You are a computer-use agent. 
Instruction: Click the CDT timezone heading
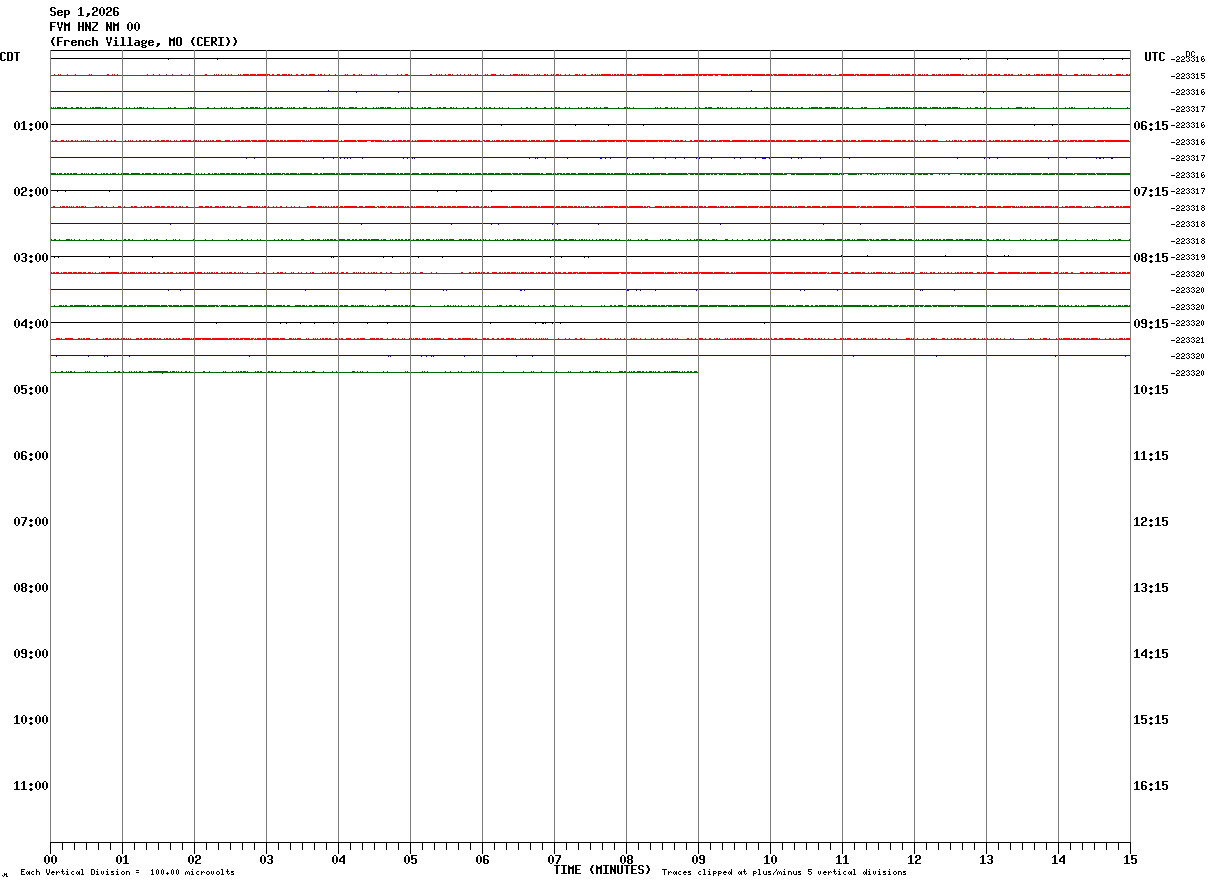tap(10, 57)
